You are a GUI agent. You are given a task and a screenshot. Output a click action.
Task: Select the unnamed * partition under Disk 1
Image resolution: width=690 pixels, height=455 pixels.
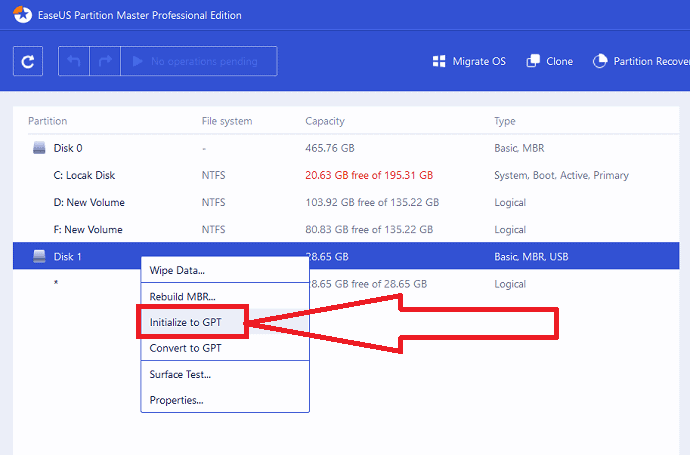coord(56,283)
